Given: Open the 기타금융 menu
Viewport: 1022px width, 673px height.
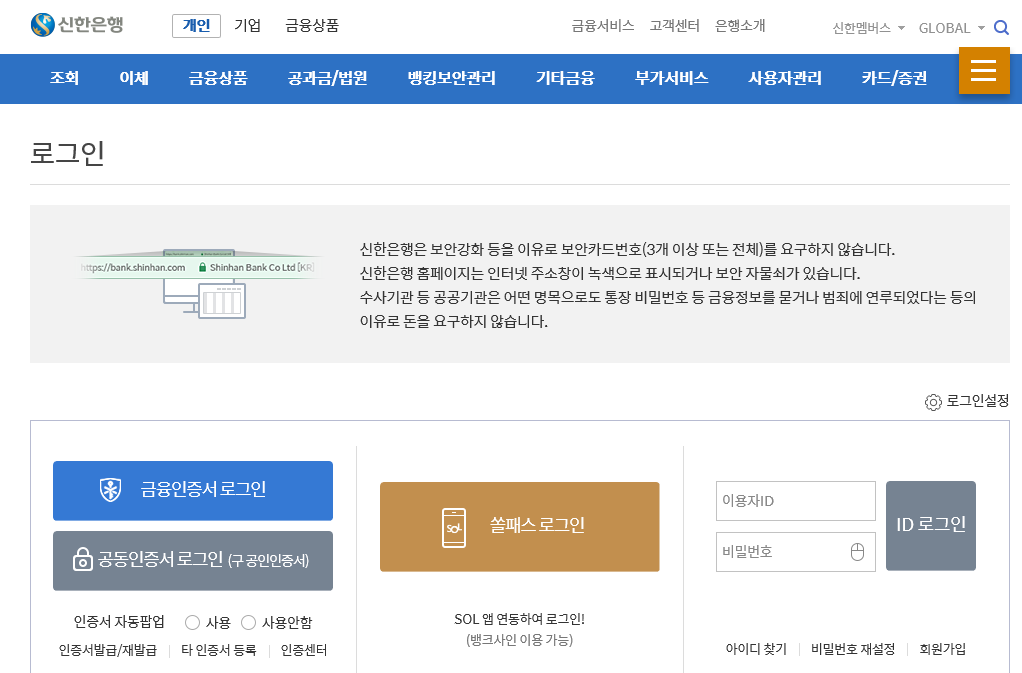Looking at the screenshot, I should click(x=565, y=78).
